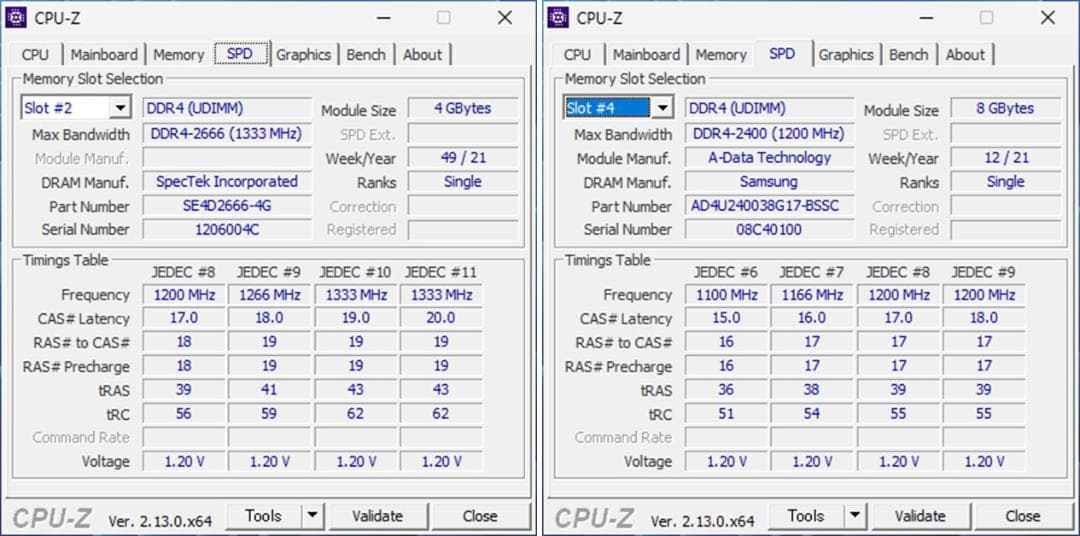Screen dimensions: 1080x536
Task: Click 1166 MHz frequency cell under JEDEC #7
Action: (x=812, y=295)
